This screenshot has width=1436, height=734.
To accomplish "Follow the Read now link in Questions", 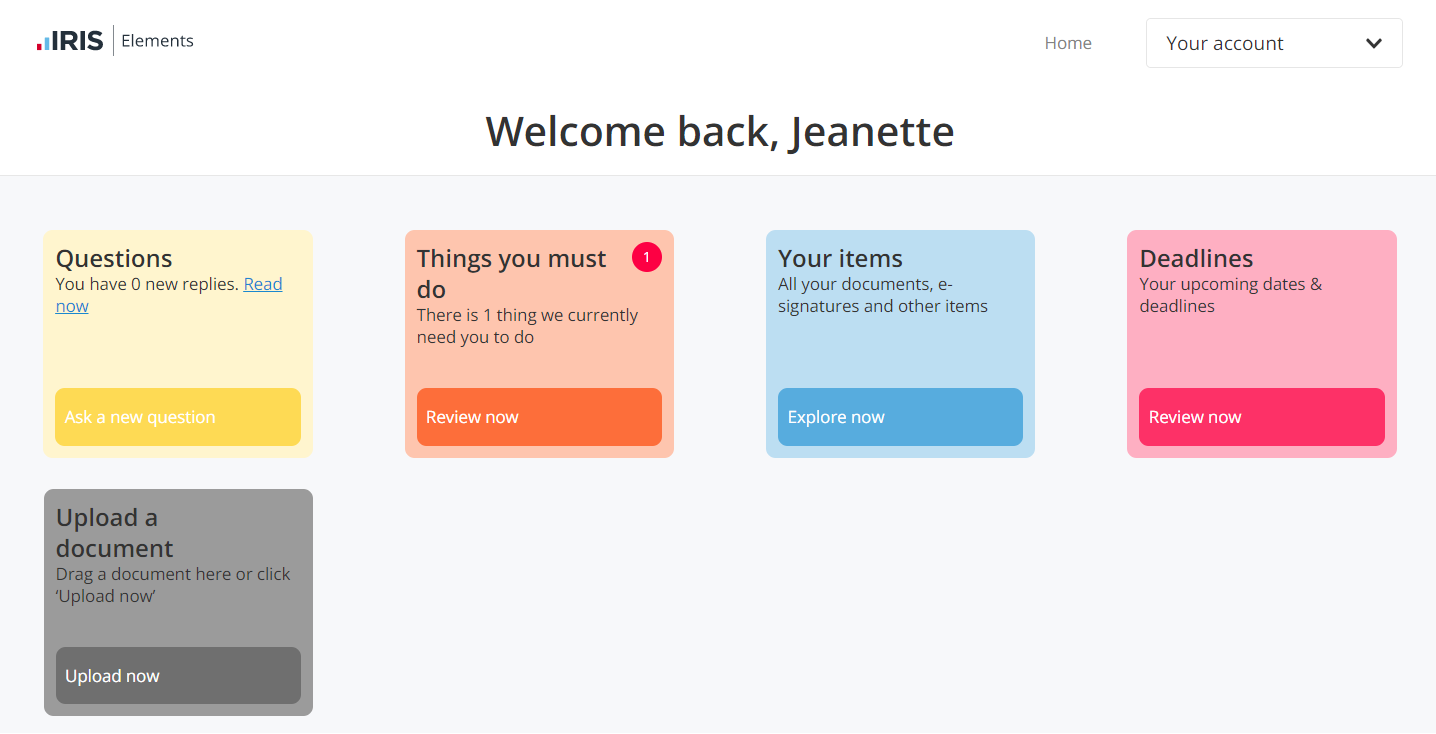I will 262,285.
